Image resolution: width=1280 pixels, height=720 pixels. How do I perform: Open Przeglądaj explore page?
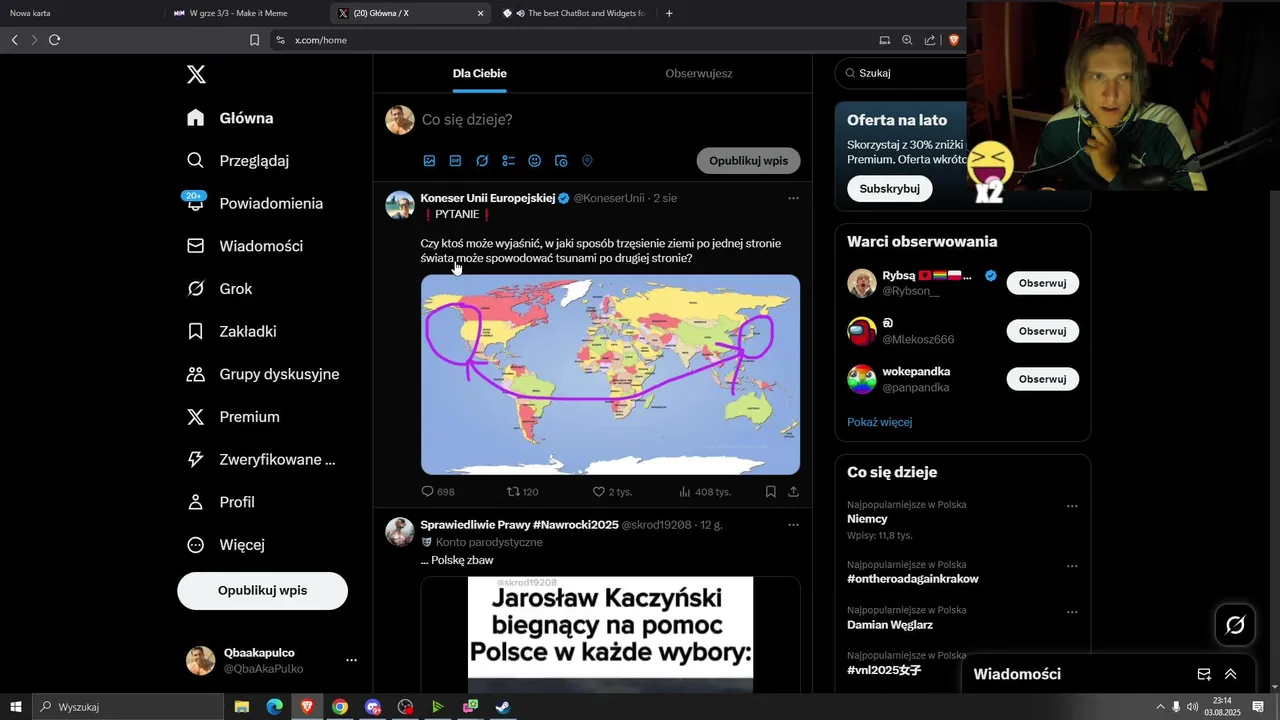coord(238,161)
